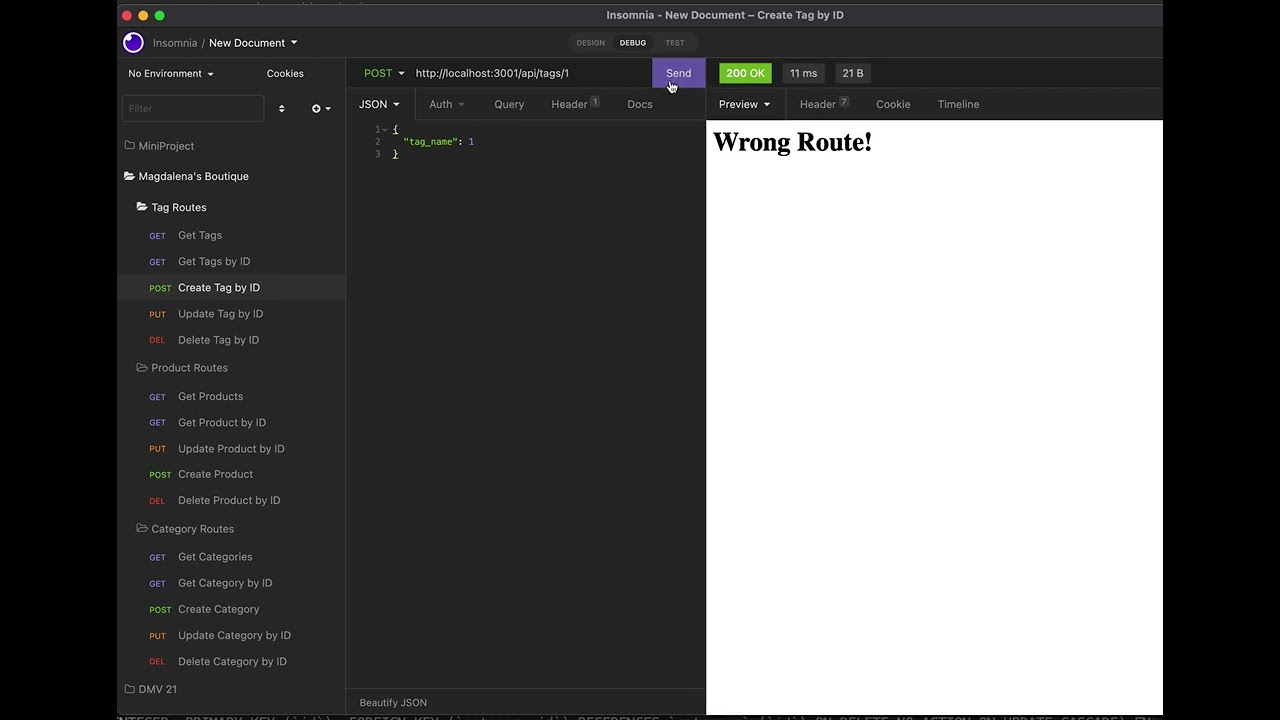
Task: Select the Get Product by ID request
Action: click(x=231, y=422)
